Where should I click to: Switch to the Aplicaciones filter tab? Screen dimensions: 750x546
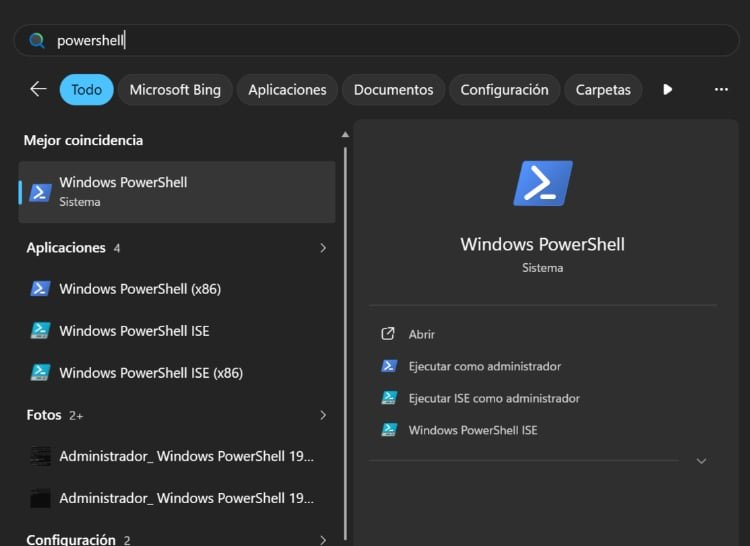(x=287, y=89)
